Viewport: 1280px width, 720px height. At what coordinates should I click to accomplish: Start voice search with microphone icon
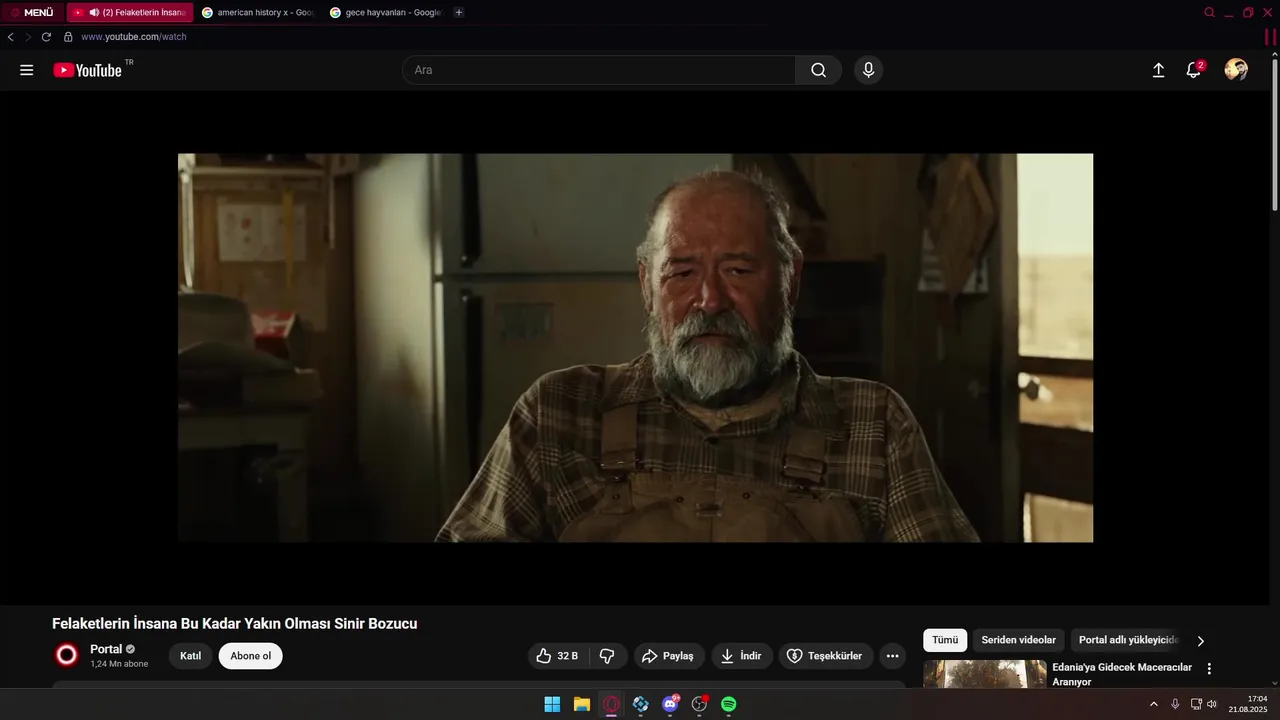pos(868,70)
